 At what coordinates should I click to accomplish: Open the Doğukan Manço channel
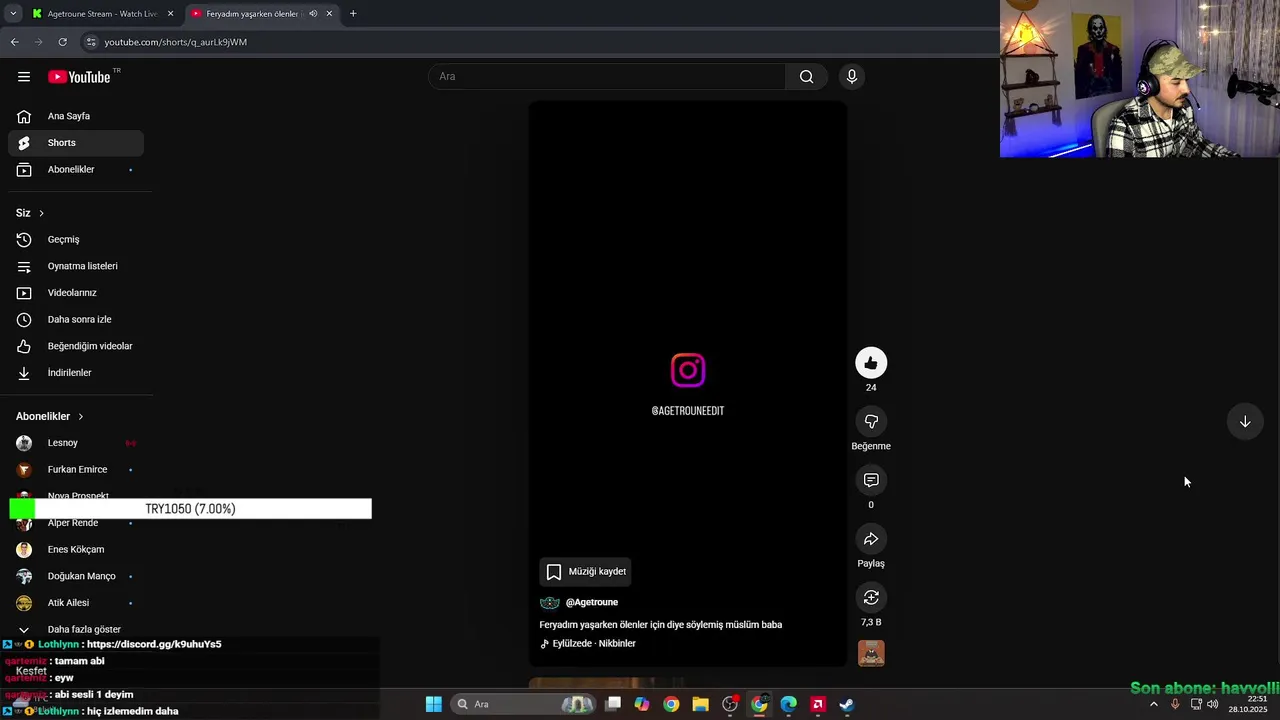(76, 576)
